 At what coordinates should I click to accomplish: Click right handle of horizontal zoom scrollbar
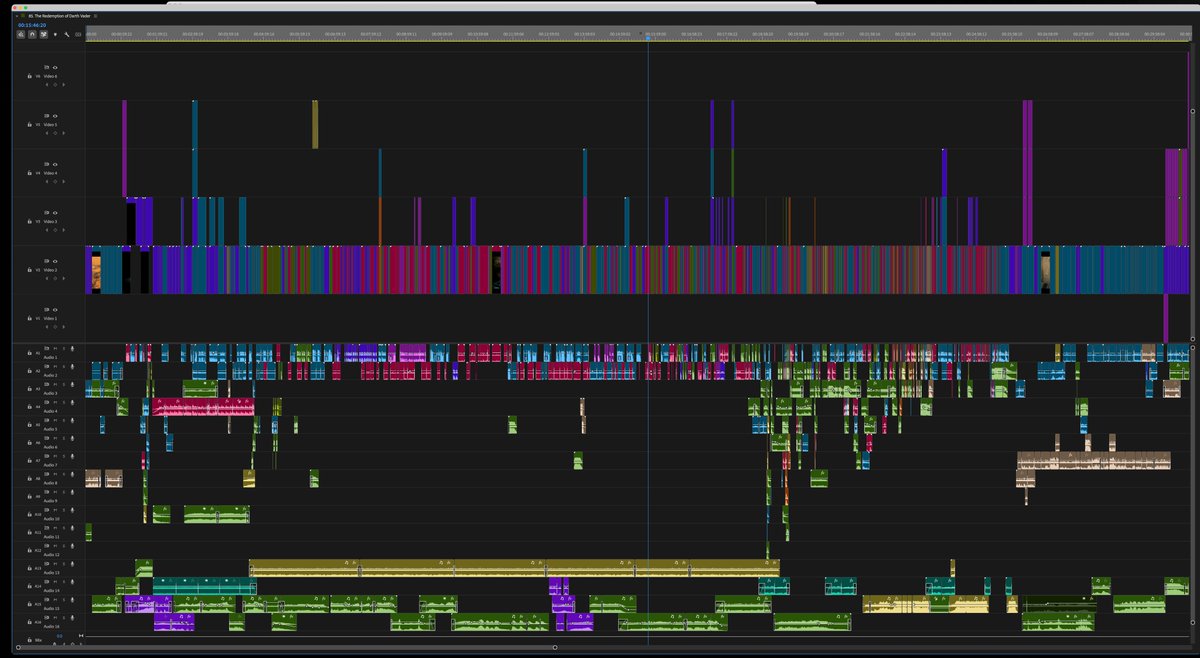[555, 647]
